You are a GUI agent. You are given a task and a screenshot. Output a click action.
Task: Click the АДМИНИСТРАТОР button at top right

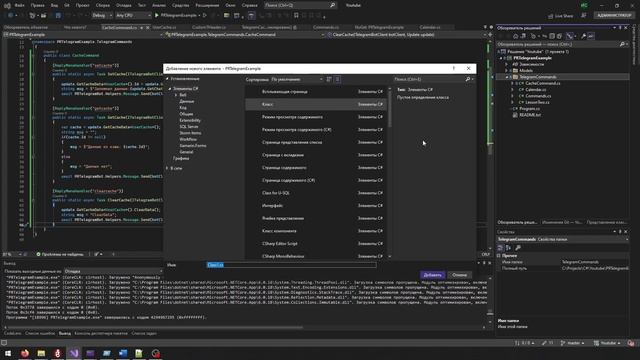point(614,16)
